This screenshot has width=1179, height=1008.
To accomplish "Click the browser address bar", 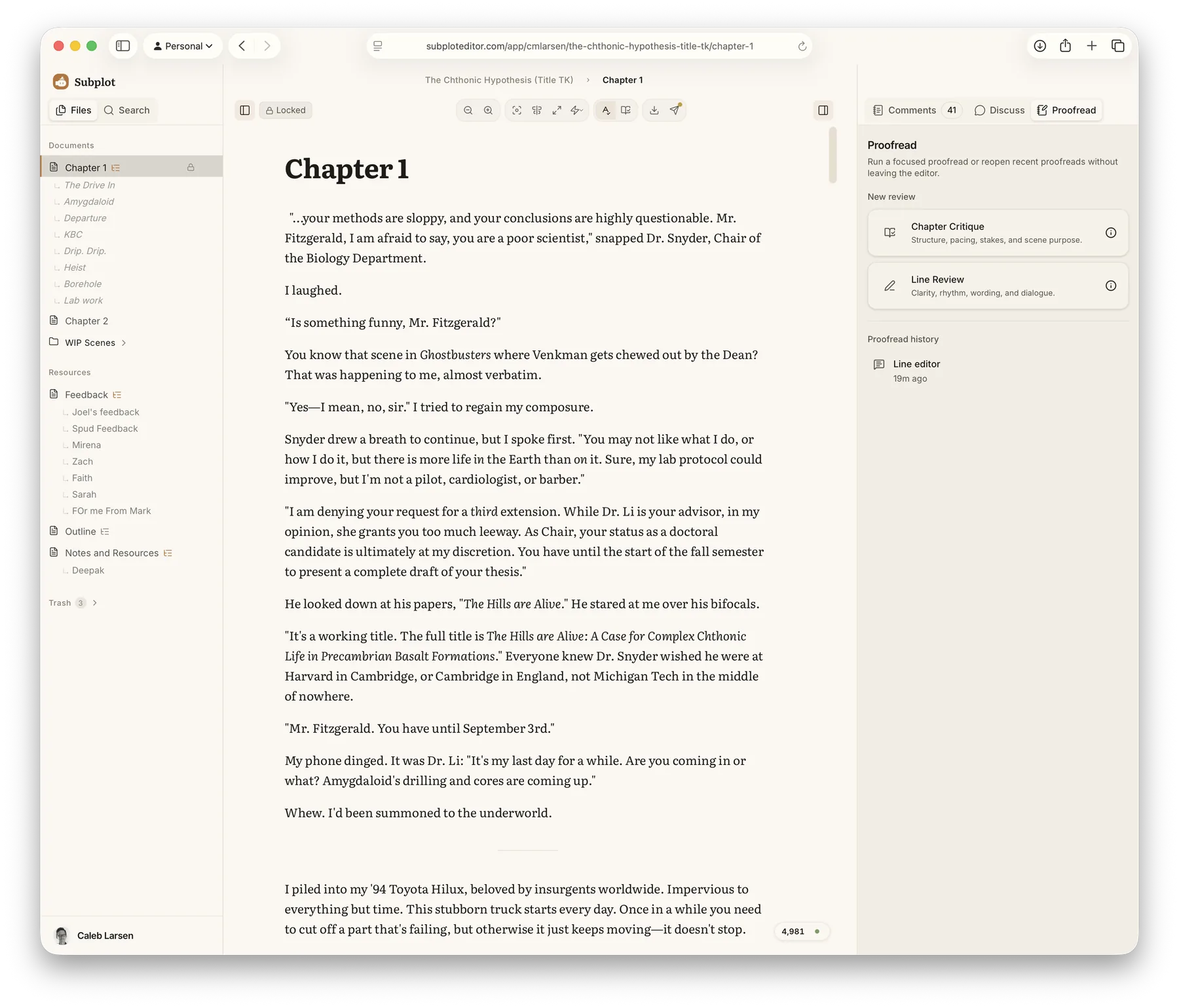I will click(589, 46).
